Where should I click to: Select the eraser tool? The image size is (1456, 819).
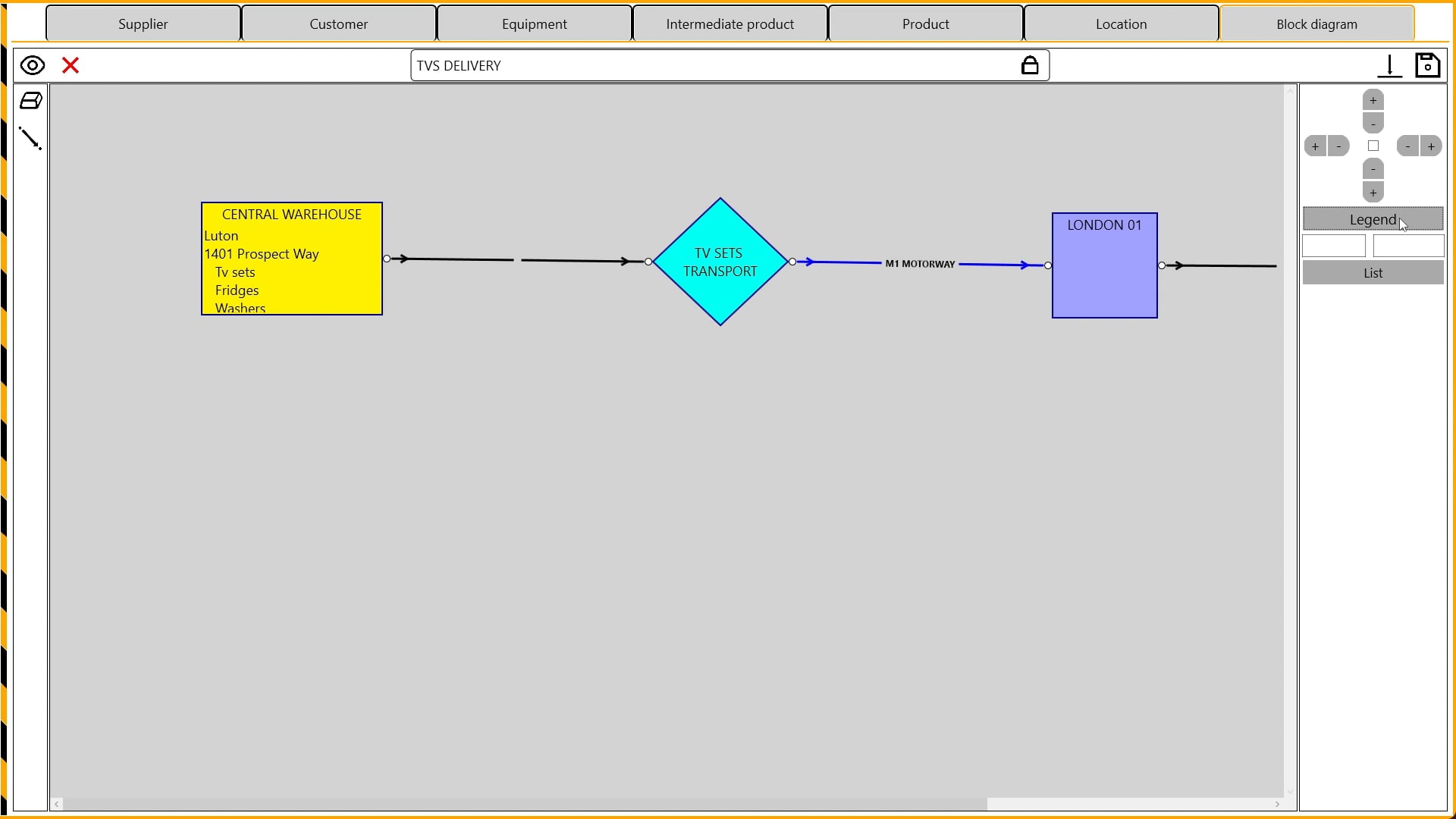30,100
